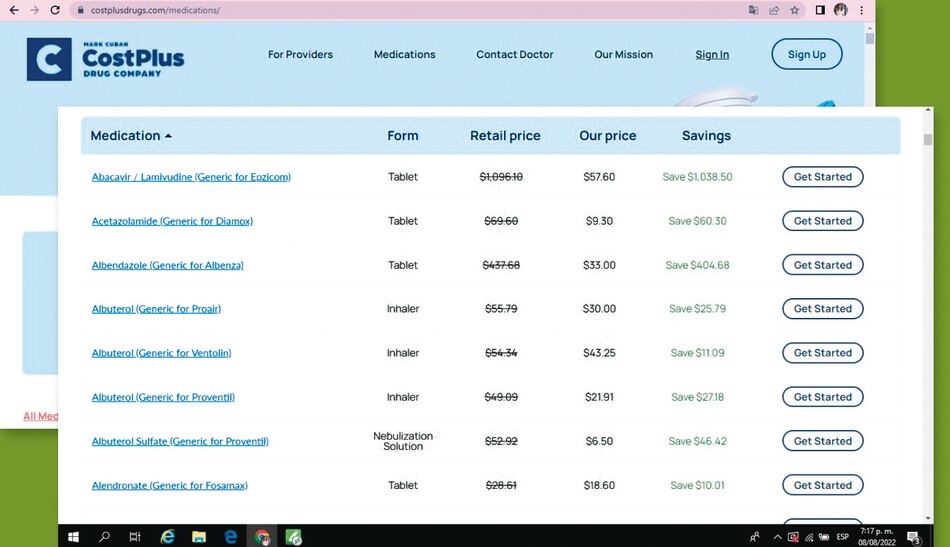950x547 pixels.
Task: Go to the For Providers page
Action: point(300,55)
